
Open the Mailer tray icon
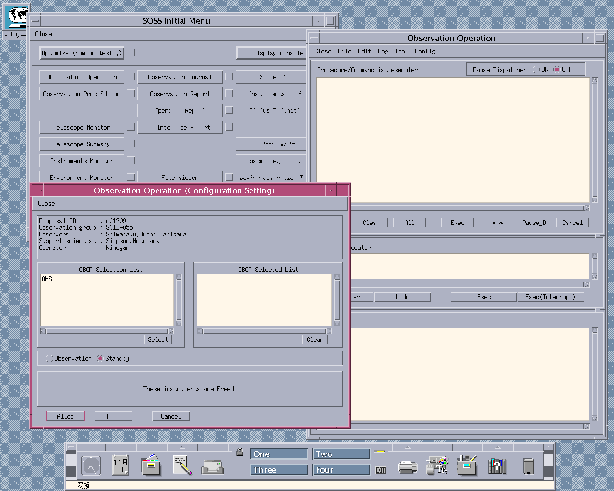213,467
